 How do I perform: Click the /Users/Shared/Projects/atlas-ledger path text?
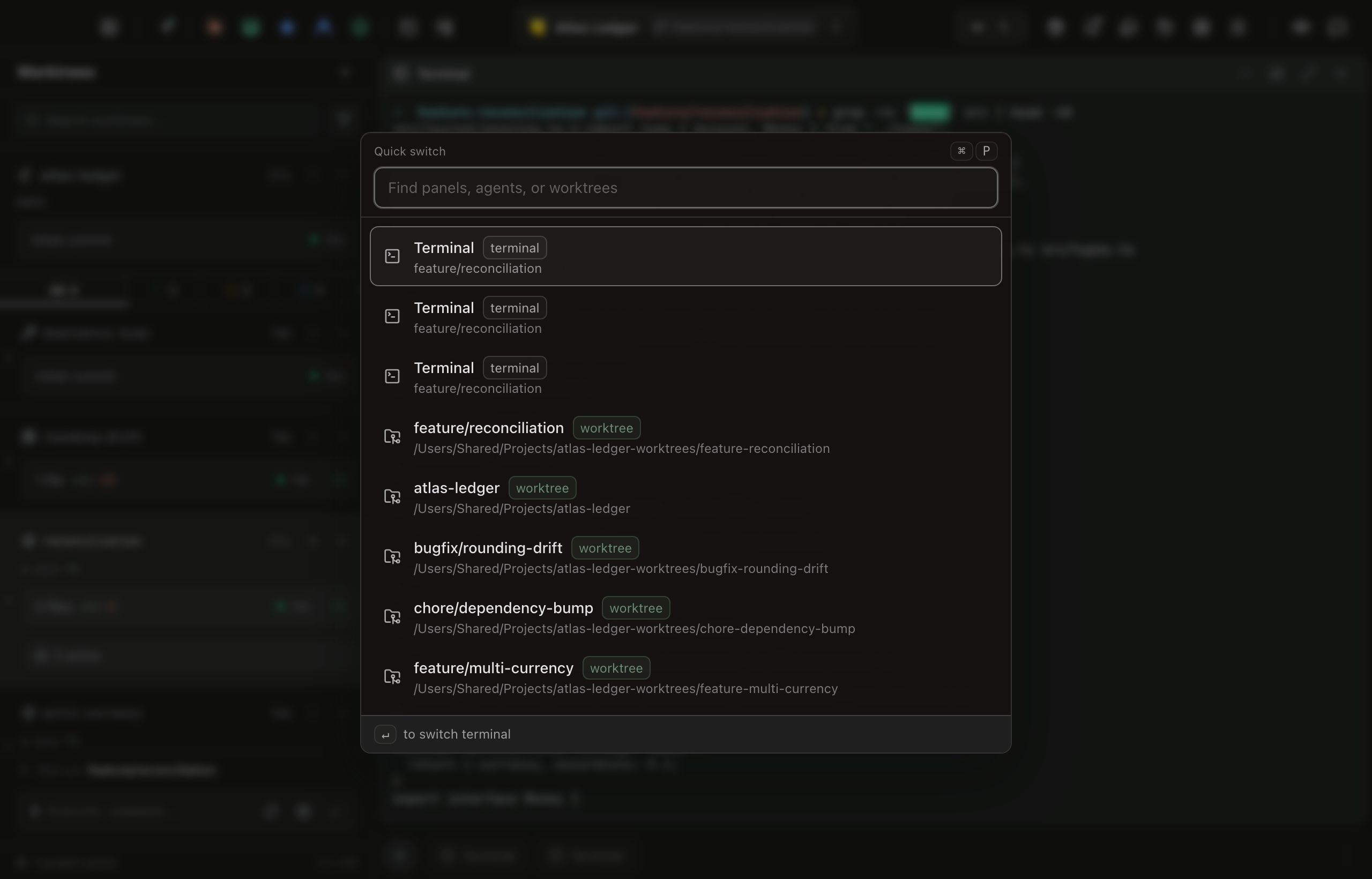tap(521, 509)
